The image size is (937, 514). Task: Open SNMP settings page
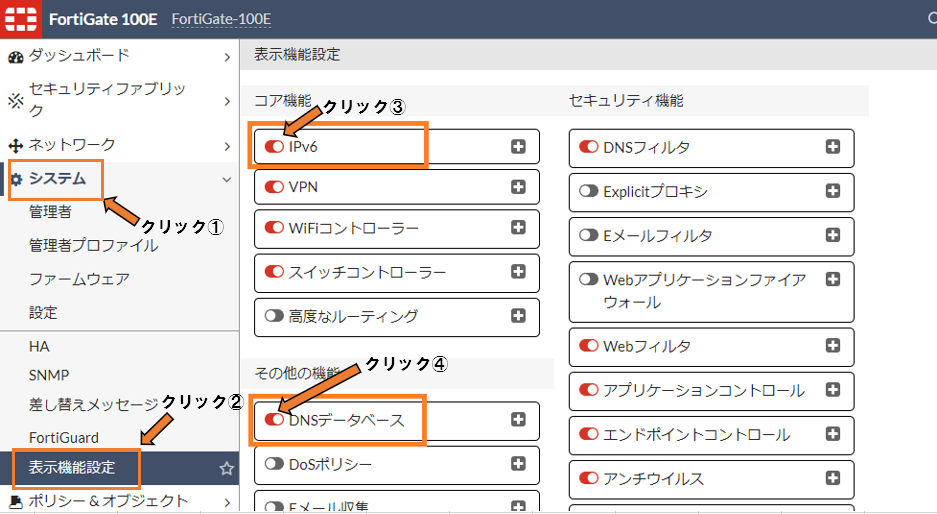(x=49, y=375)
